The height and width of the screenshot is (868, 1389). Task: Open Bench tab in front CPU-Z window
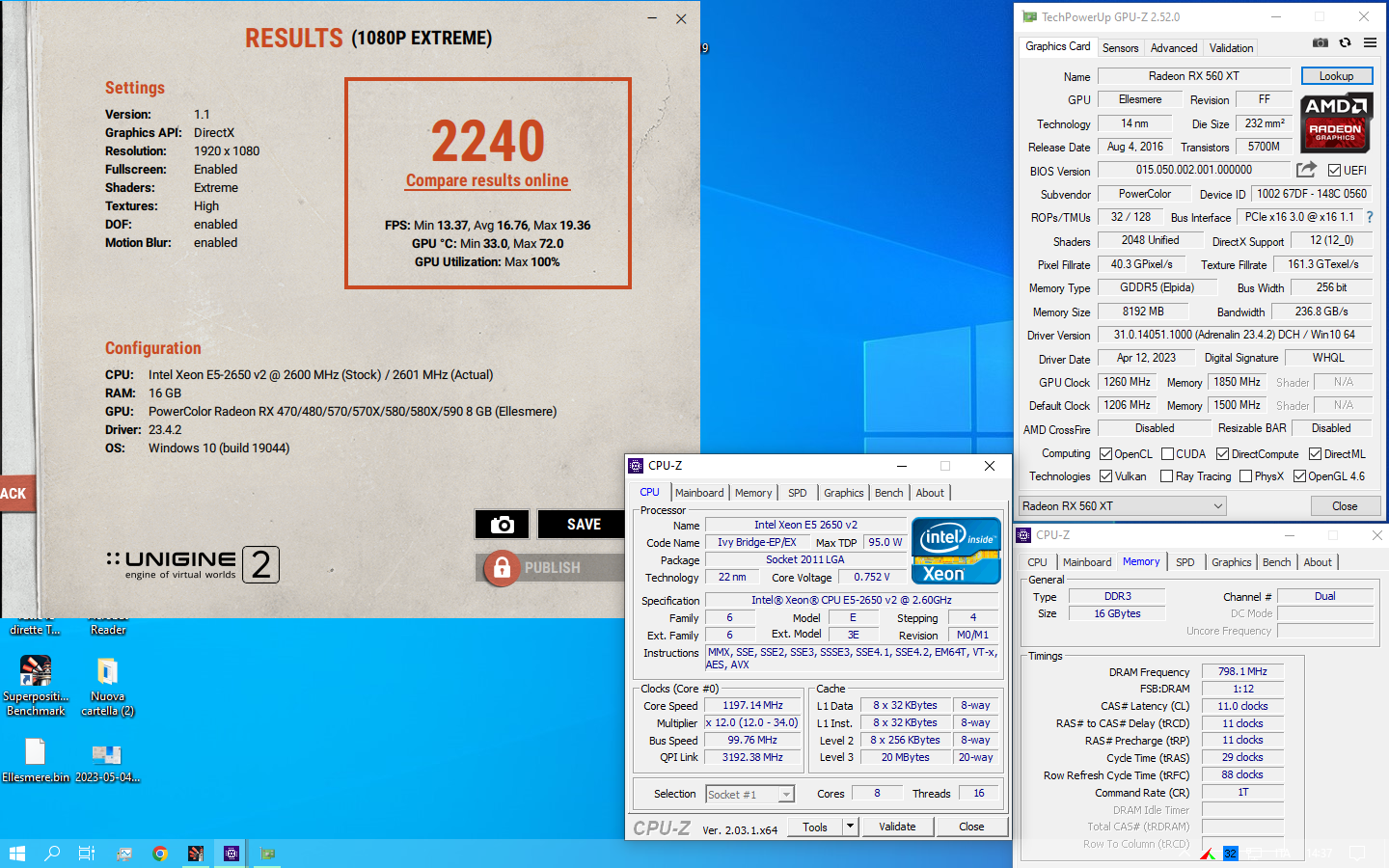pos(889,493)
